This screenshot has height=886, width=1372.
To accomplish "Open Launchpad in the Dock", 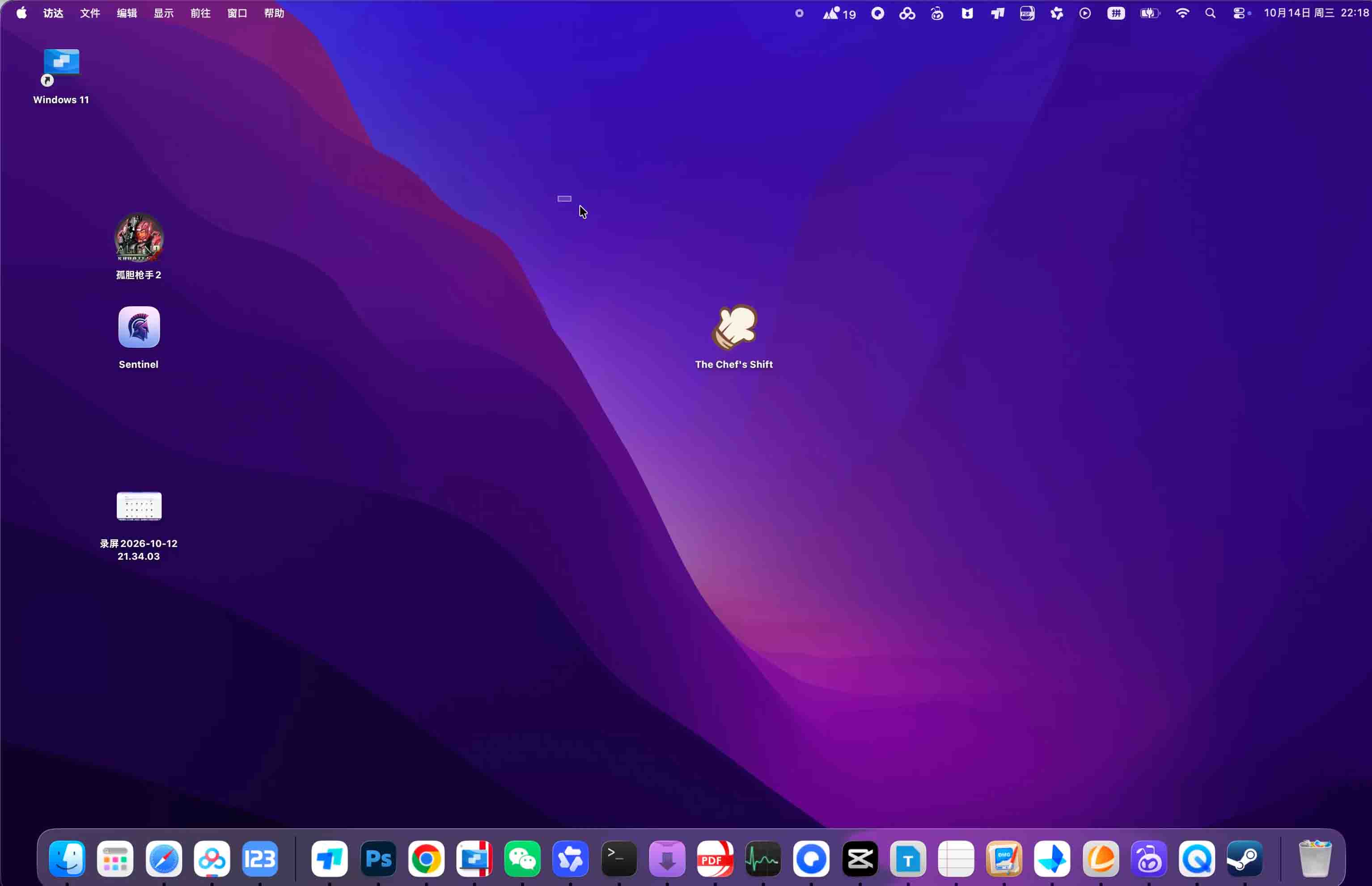I will 116,859.
